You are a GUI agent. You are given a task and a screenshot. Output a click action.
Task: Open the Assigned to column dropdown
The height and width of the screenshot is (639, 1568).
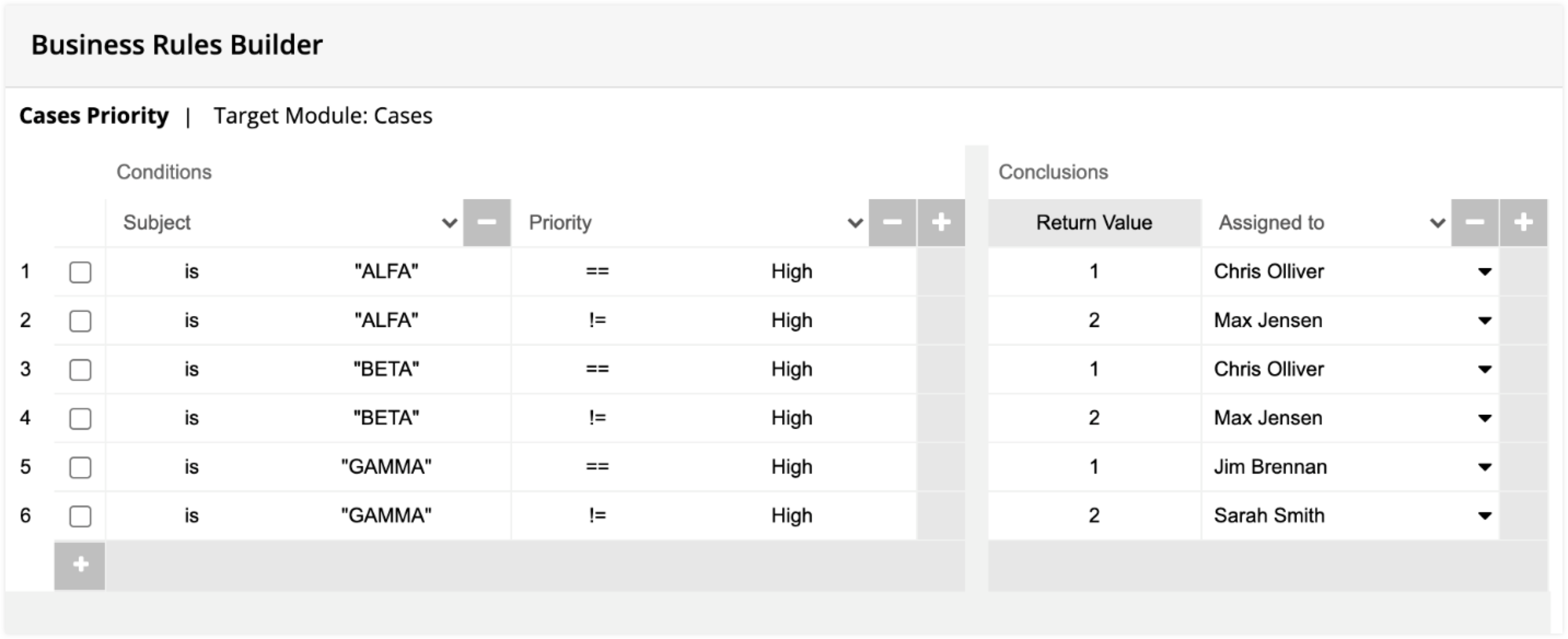click(1437, 223)
